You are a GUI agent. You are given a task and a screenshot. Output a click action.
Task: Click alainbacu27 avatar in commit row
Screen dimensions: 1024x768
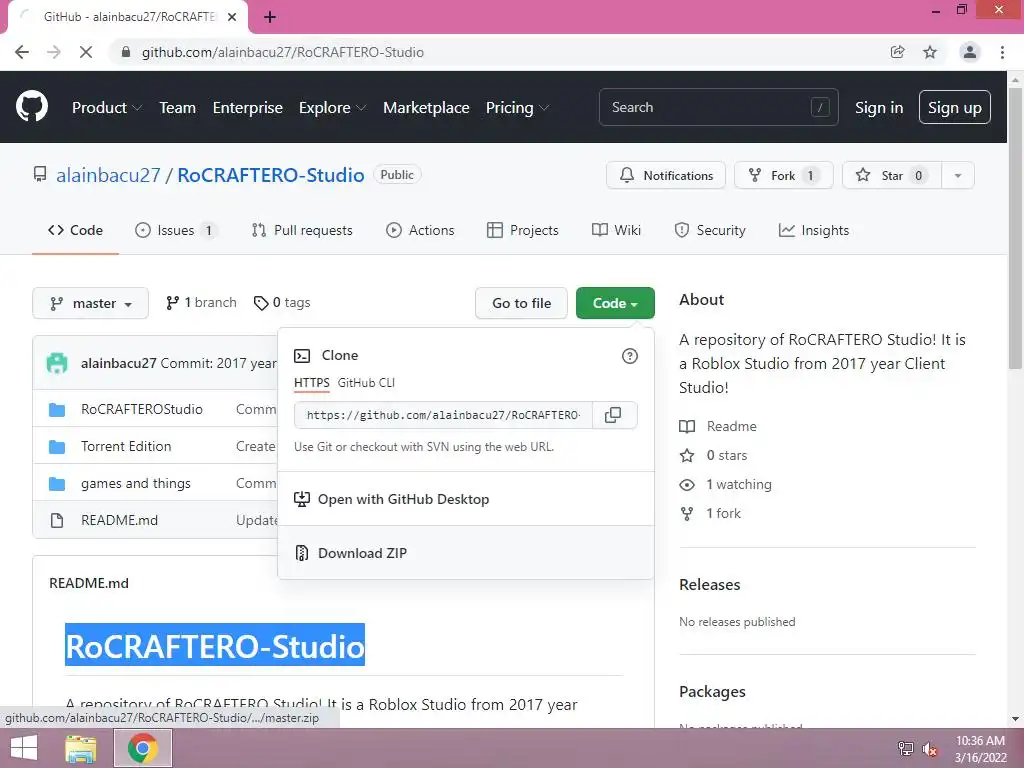[57, 363]
